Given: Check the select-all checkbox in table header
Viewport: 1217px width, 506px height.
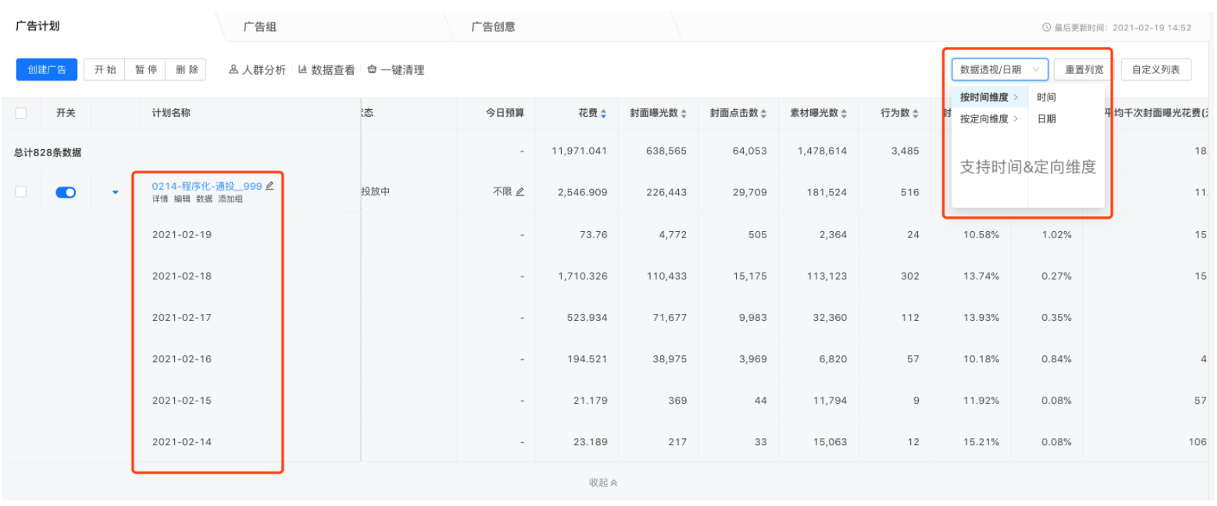Looking at the screenshot, I should (21, 113).
